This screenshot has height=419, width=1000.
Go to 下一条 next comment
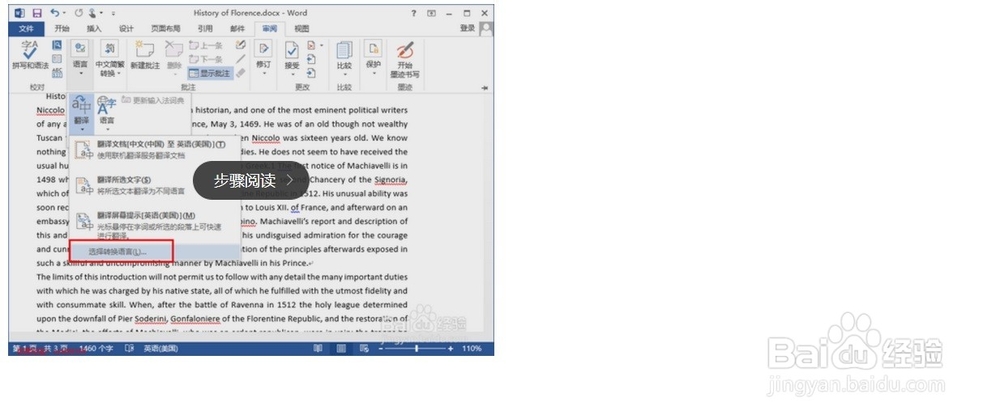click(207, 59)
